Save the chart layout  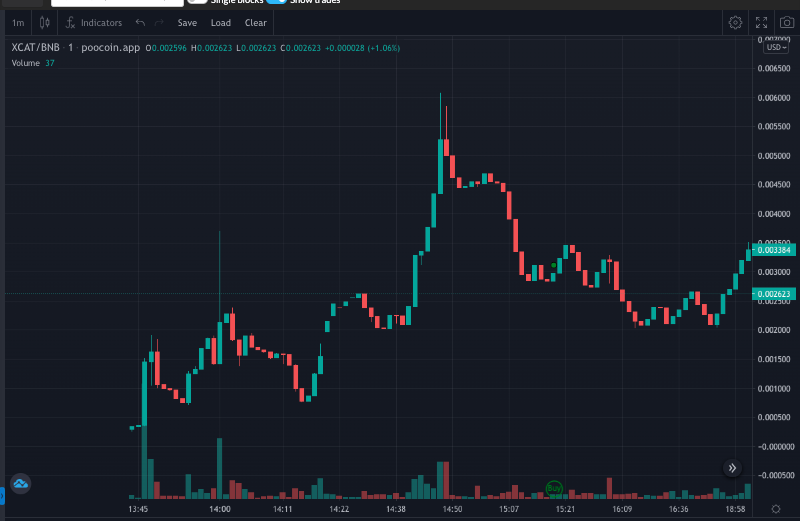pyautogui.click(x=187, y=23)
